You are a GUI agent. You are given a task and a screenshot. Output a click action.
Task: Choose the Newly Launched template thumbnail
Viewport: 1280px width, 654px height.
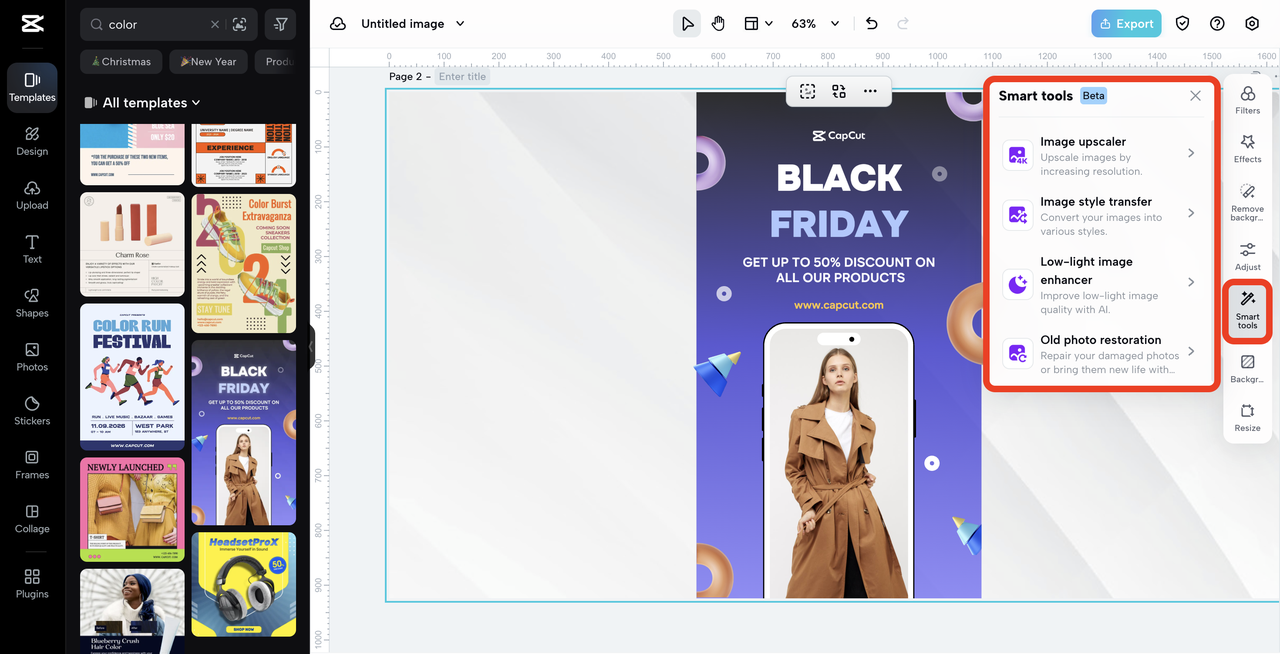132,509
